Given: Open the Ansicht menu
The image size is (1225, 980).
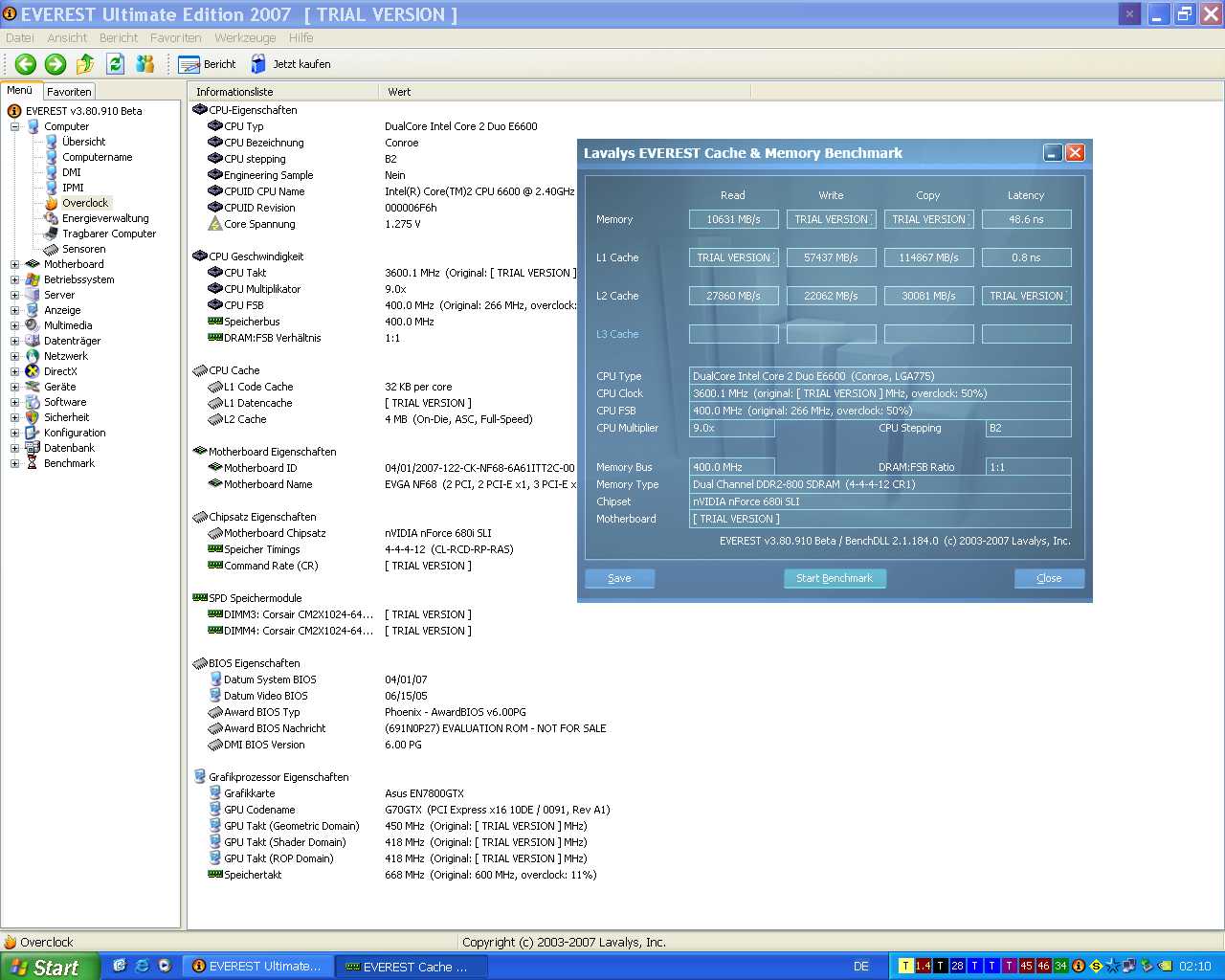Looking at the screenshot, I should coord(67,38).
